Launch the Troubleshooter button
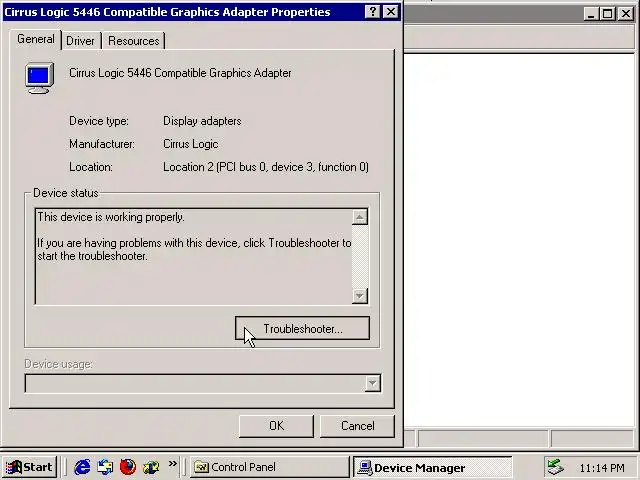The width and height of the screenshot is (640, 480). pyautogui.click(x=302, y=329)
